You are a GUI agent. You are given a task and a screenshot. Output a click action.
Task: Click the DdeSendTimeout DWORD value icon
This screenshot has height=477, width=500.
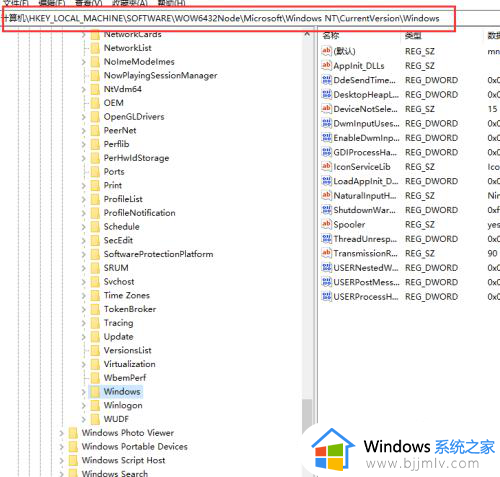[326, 80]
